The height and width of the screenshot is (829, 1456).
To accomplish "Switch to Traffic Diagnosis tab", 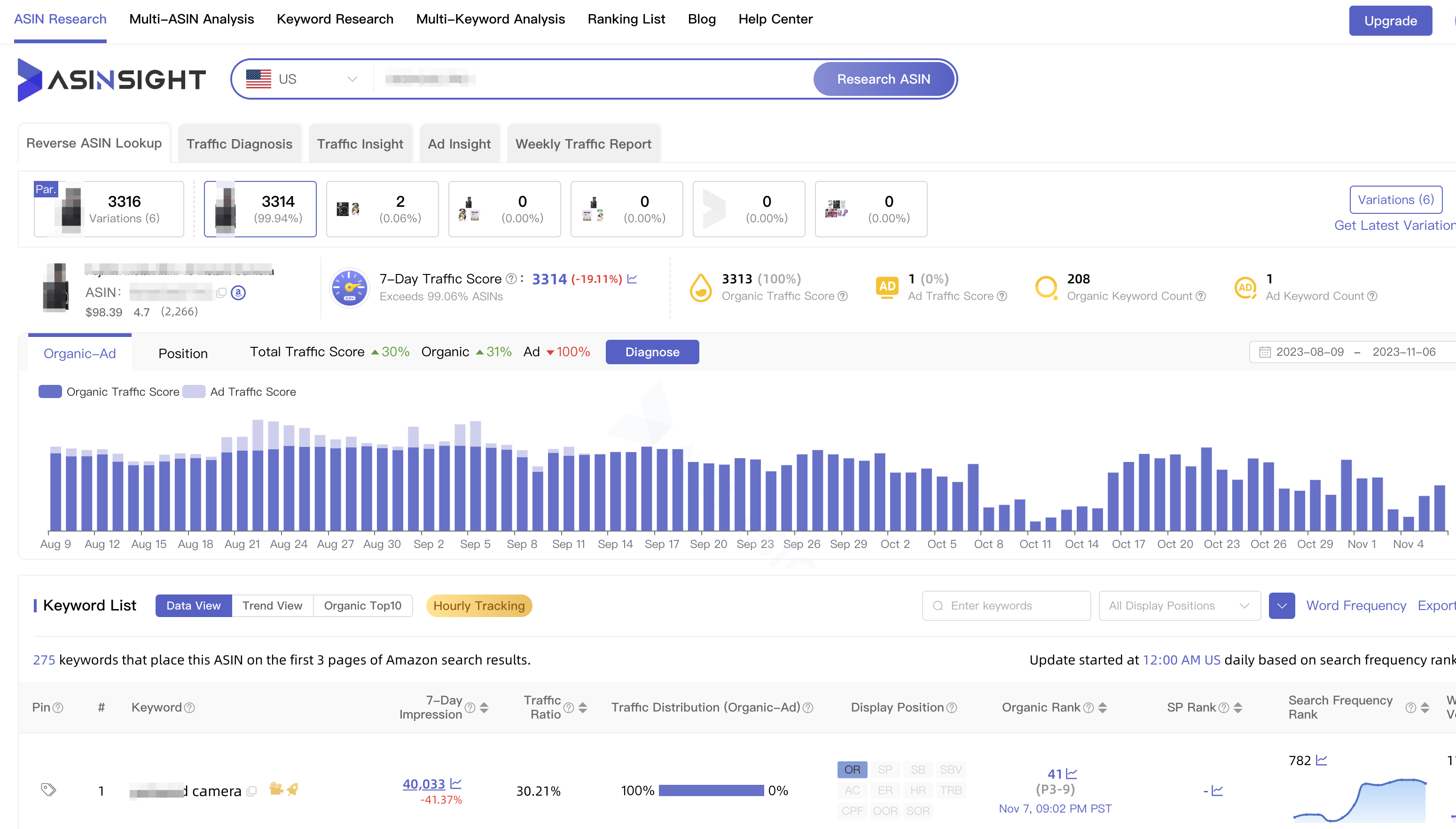I will pyautogui.click(x=239, y=144).
